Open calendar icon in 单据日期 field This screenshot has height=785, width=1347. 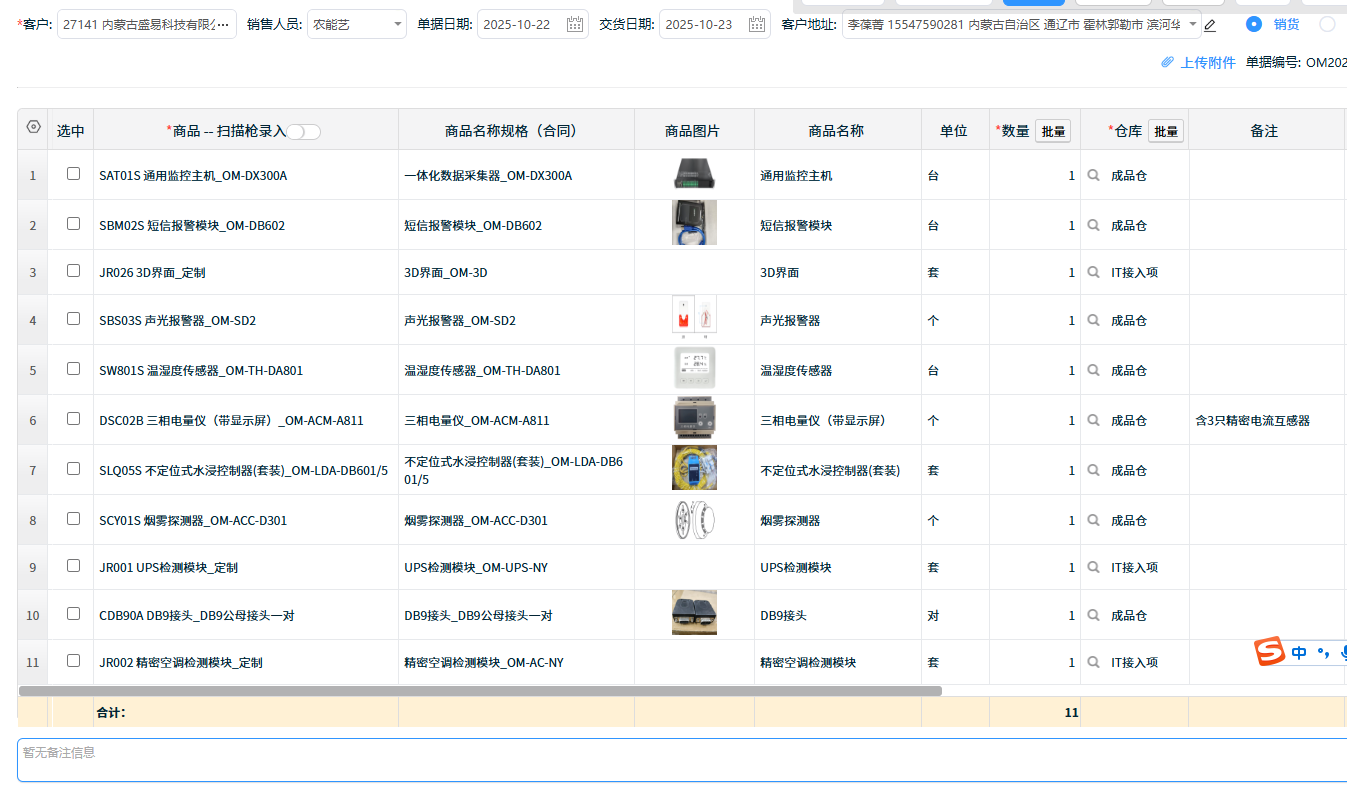[x=575, y=25]
